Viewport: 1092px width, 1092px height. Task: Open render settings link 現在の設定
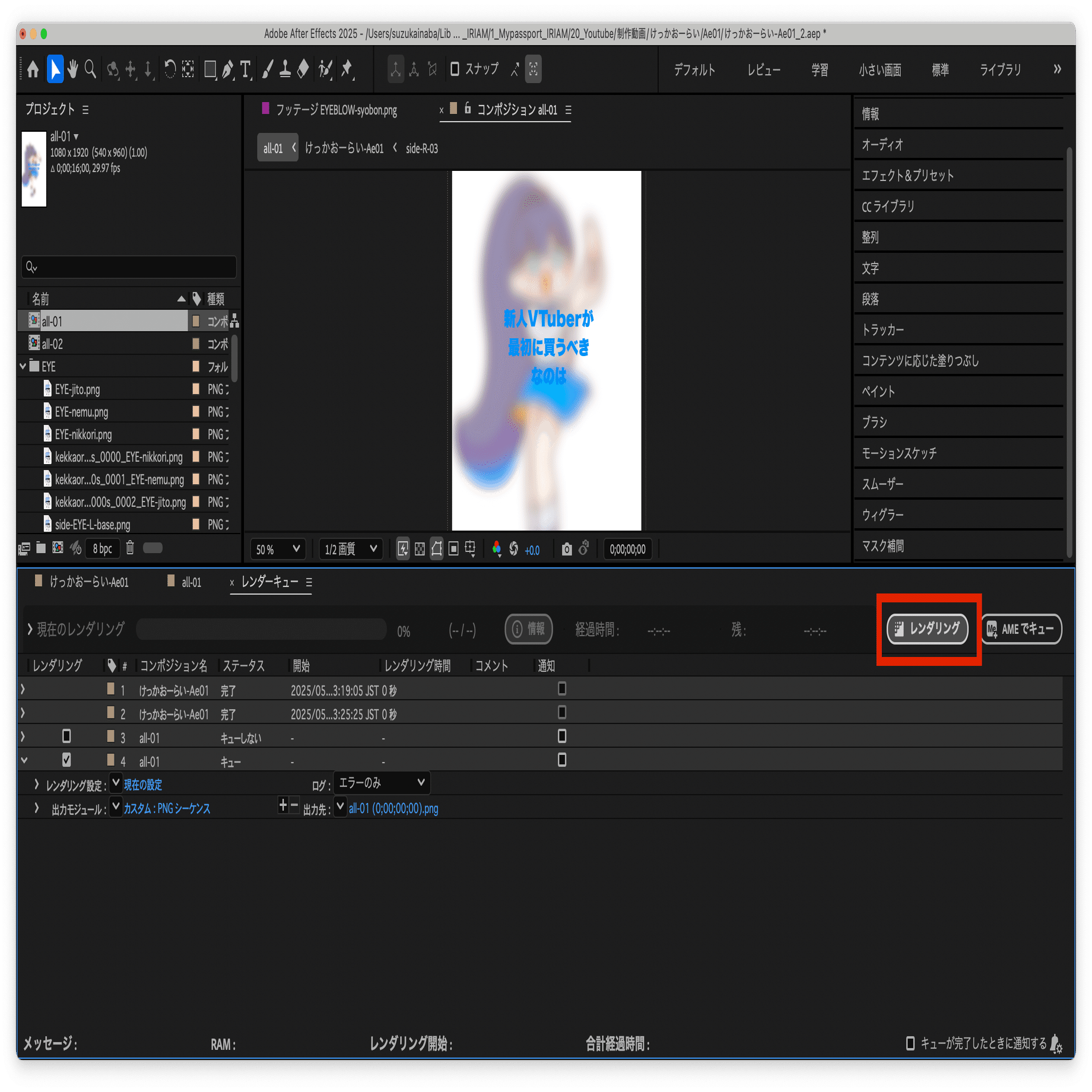(x=143, y=785)
